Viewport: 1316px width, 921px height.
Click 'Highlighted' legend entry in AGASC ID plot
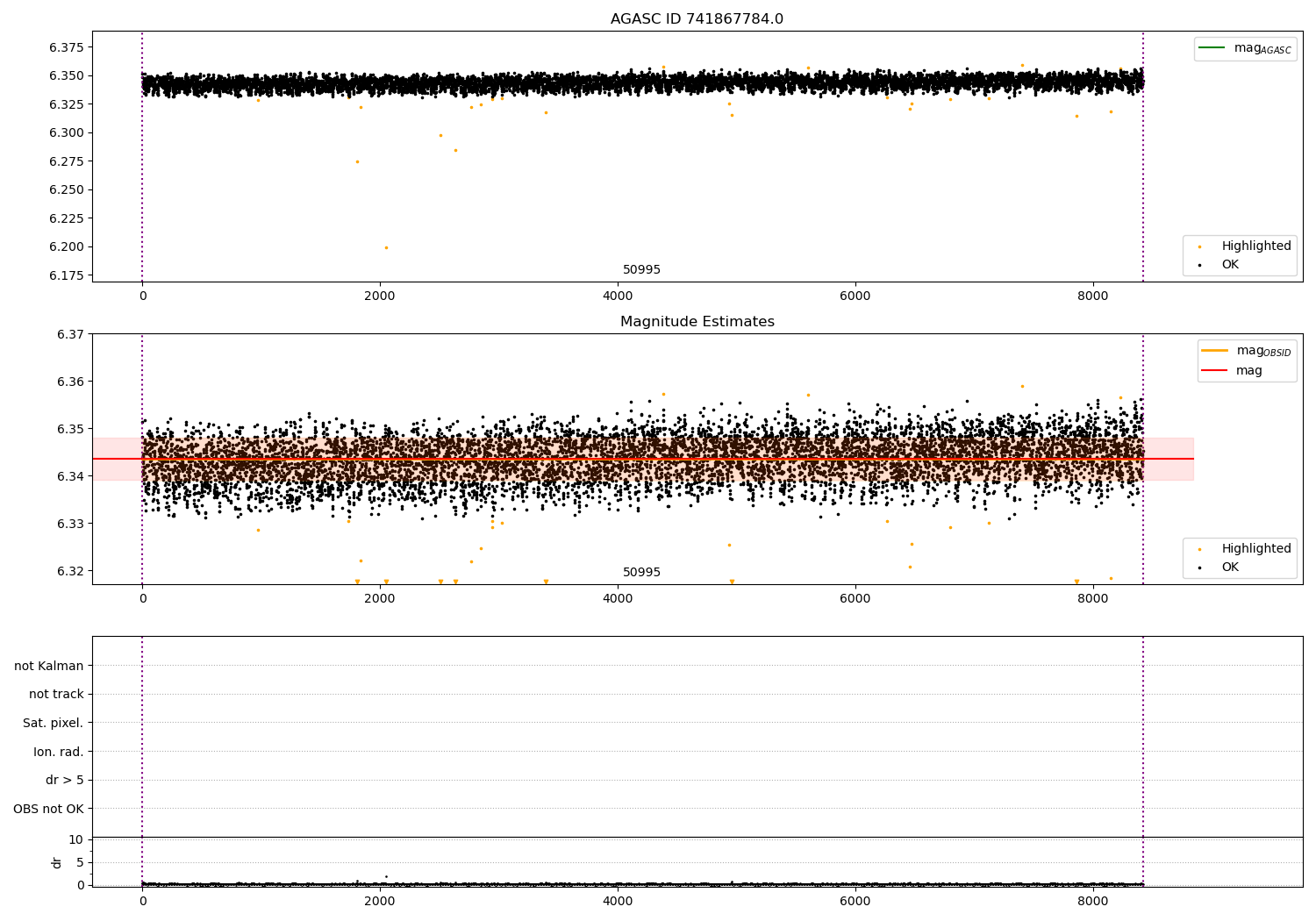click(x=1255, y=246)
